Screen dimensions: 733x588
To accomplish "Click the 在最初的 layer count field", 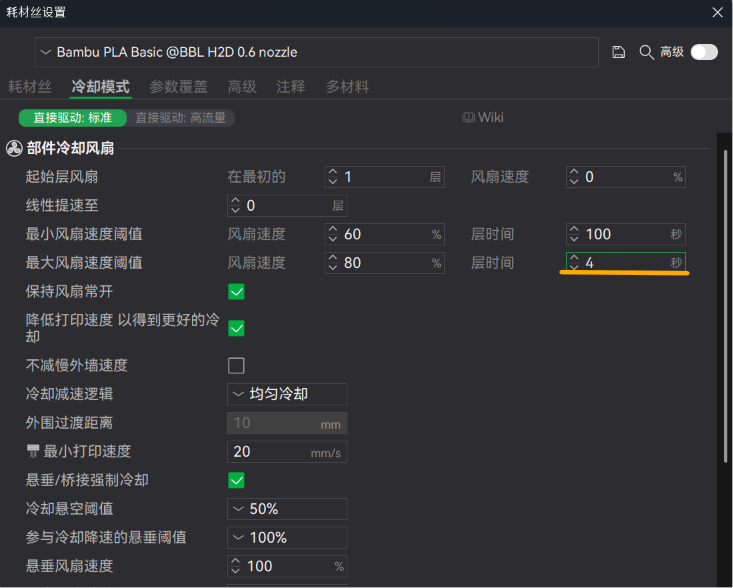I will point(385,177).
